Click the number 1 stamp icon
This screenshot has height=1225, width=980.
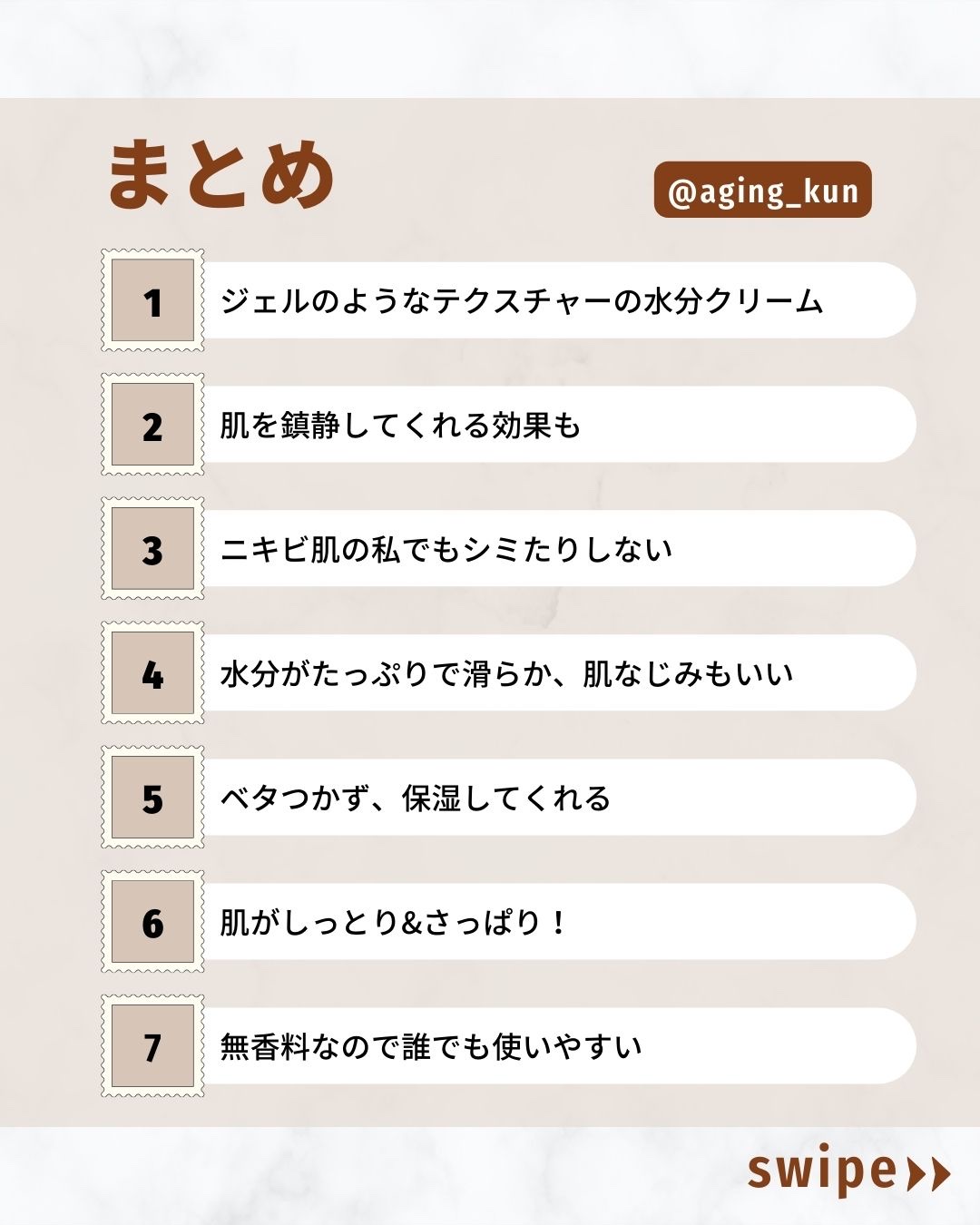[x=152, y=300]
